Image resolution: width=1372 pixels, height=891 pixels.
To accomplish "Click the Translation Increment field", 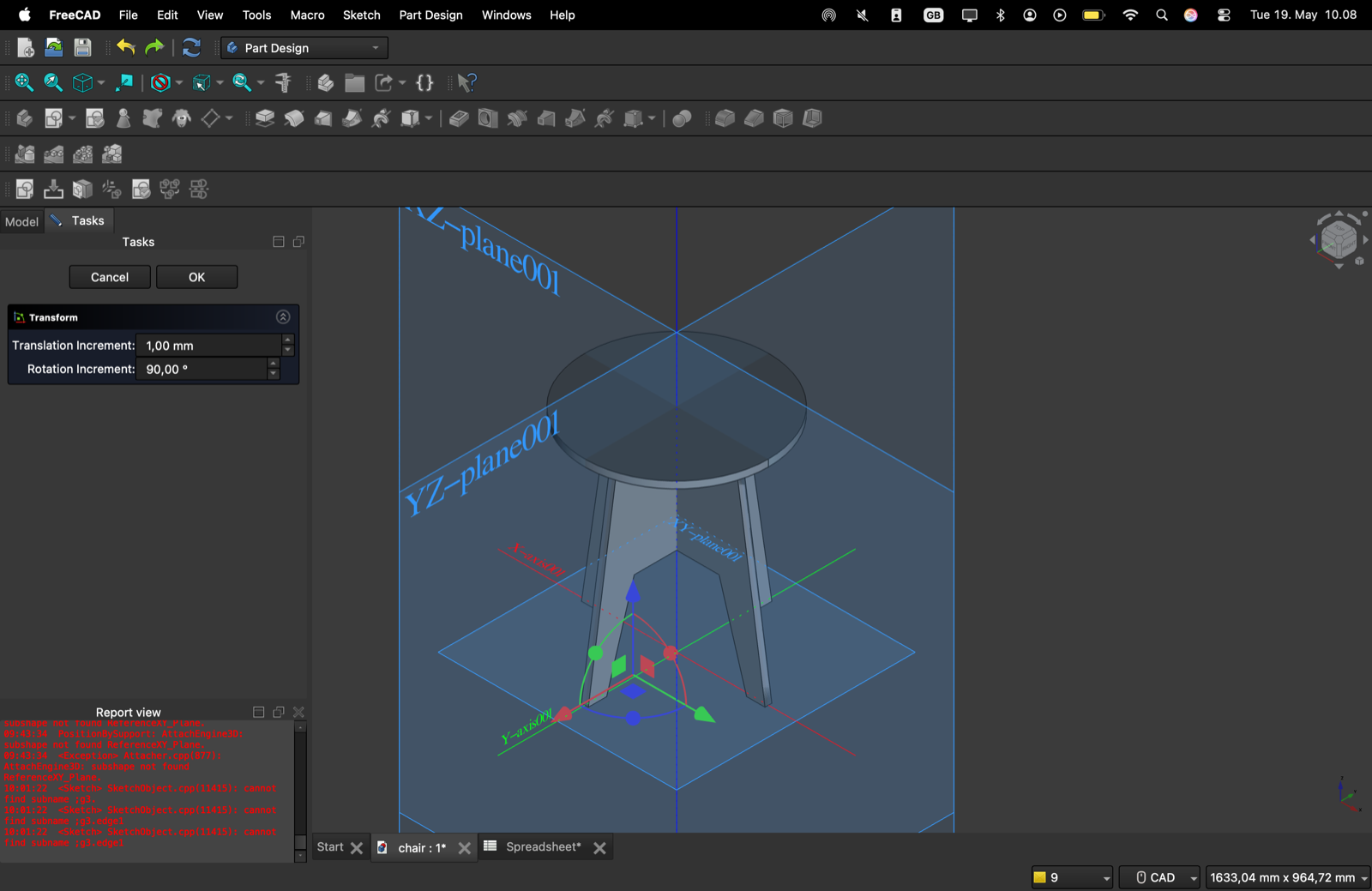I will [208, 346].
